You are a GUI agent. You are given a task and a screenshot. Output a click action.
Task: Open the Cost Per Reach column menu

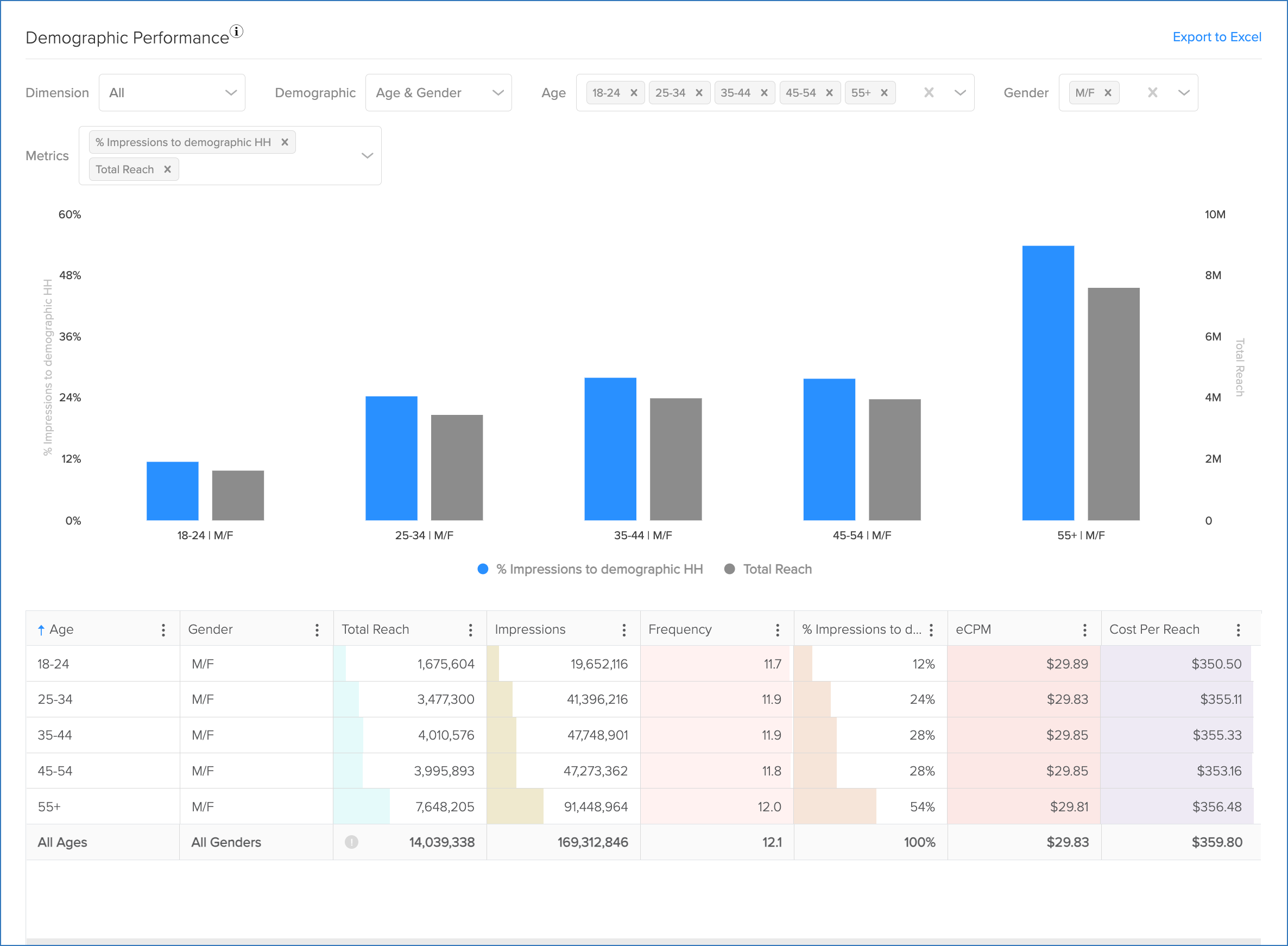click(1238, 629)
